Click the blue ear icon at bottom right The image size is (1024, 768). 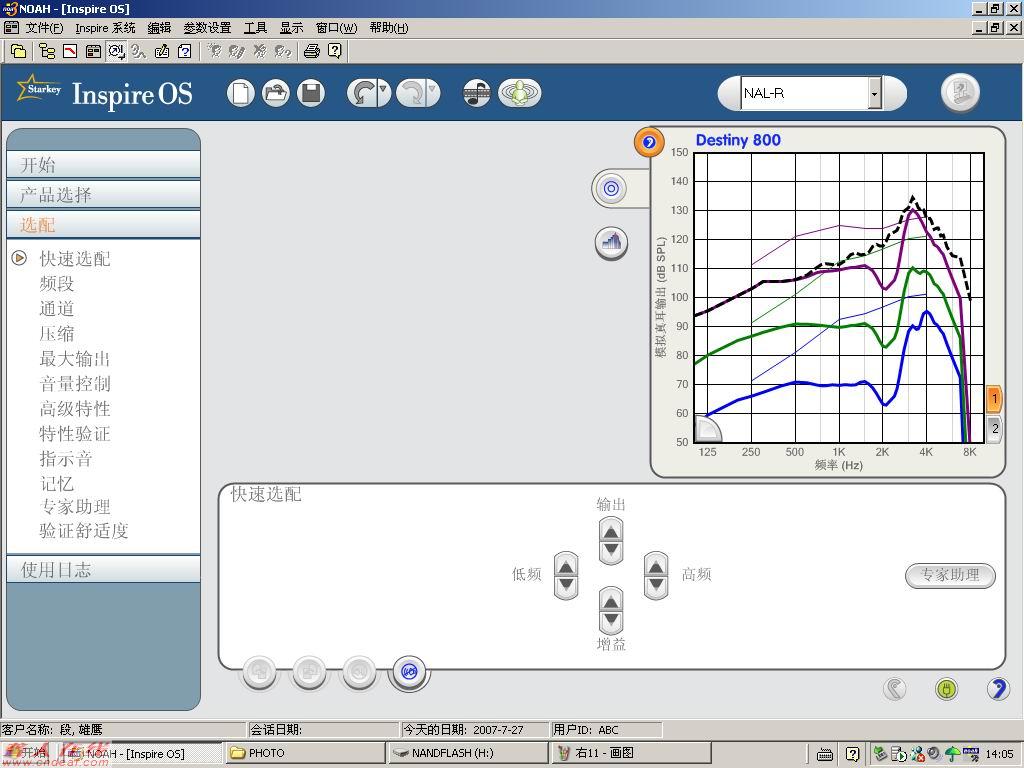click(x=998, y=688)
